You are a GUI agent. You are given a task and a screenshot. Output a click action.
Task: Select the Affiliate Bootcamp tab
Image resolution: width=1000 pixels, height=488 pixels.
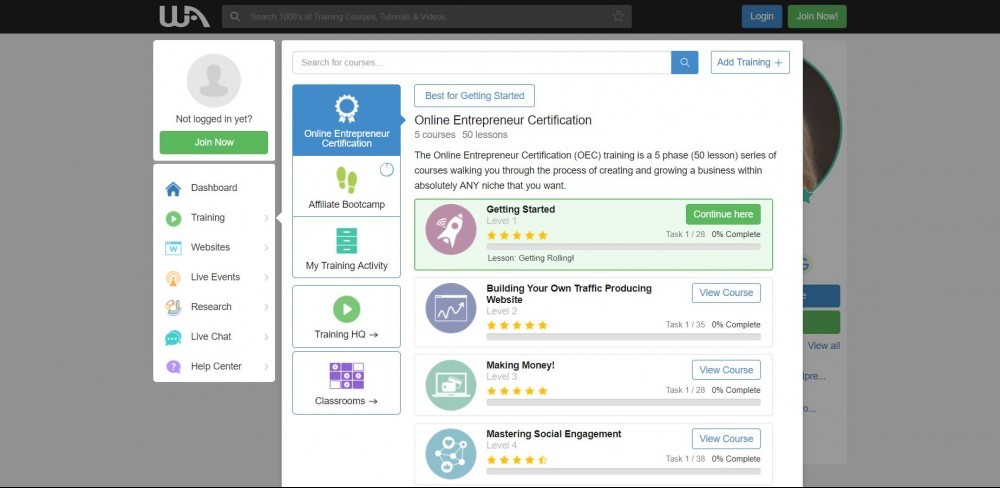tap(346, 186)
